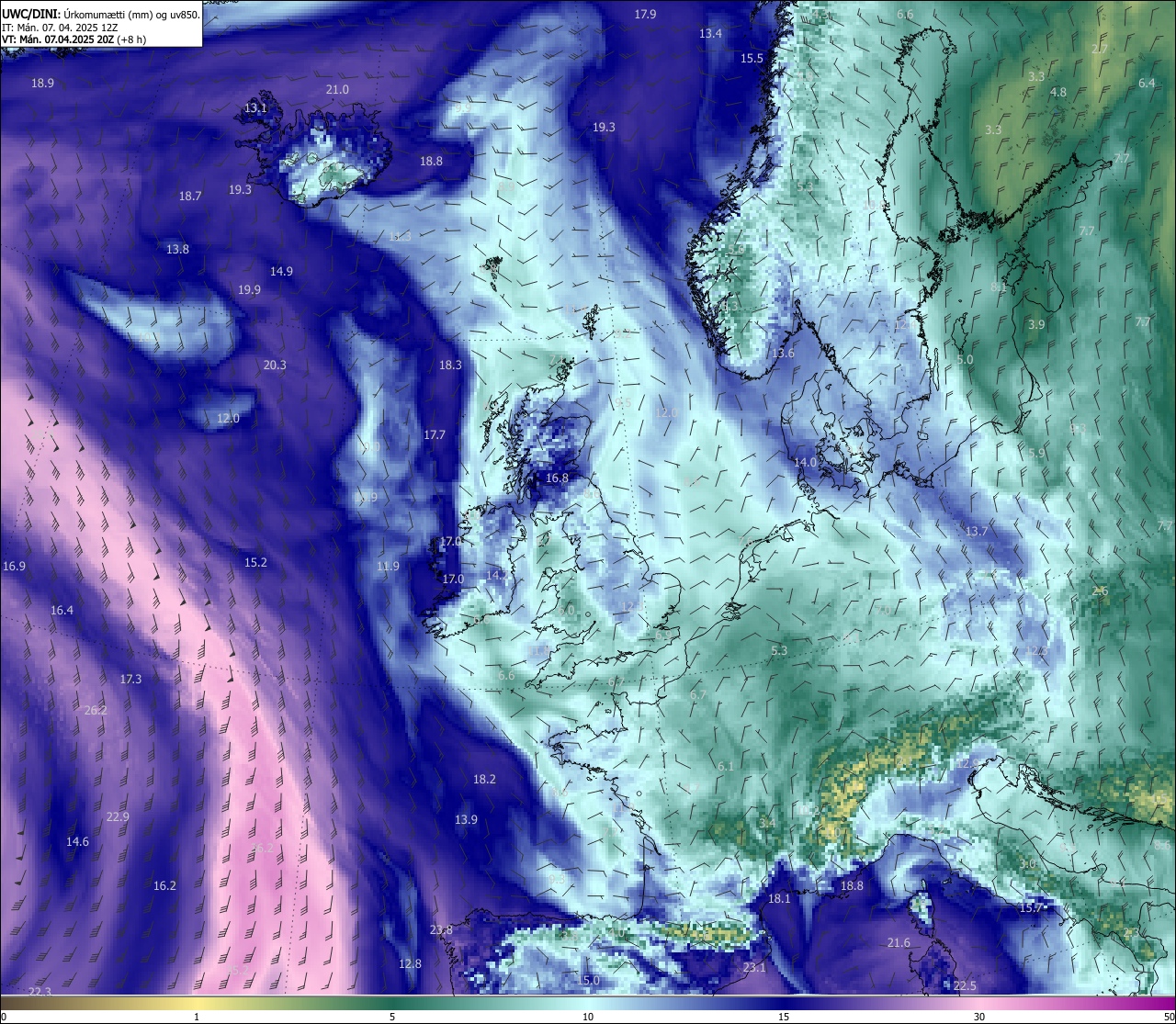Image resolution: width=1176 pixels, height=1024 pixels.
Task: Click the 17.3 value in the southwest Atlantic
Action: point(130,679)
